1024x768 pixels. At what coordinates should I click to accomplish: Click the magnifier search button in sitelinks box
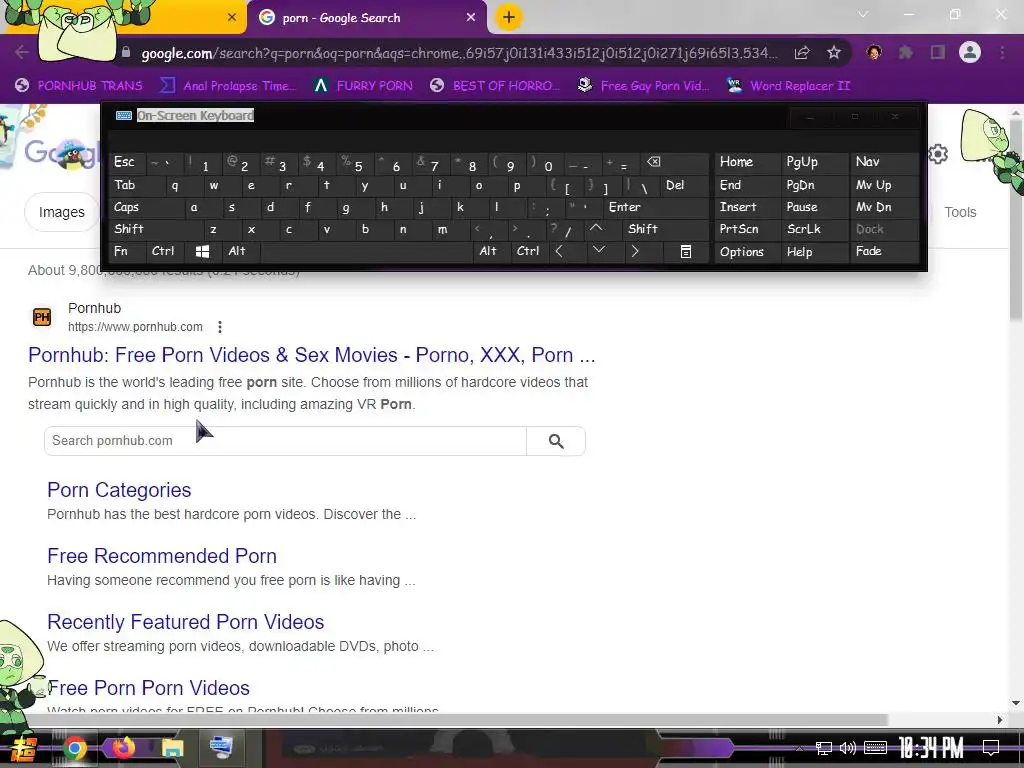click(556, 441)
